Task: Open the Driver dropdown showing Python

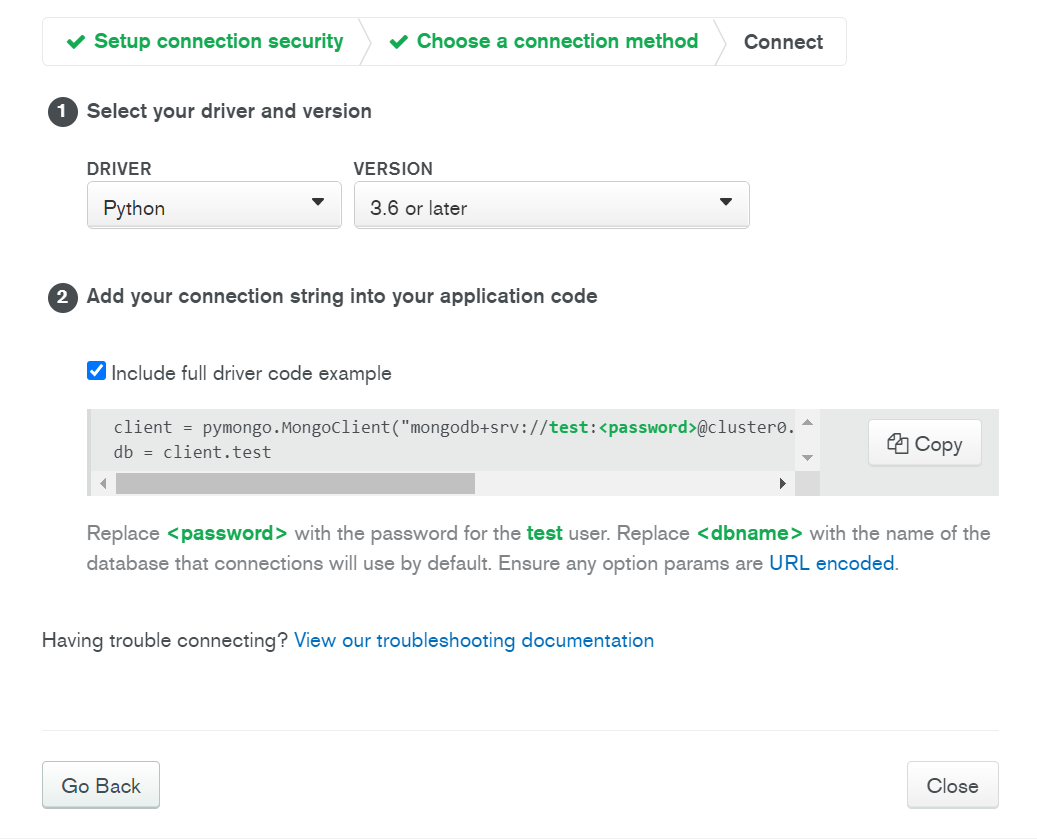Action: [214, 205]
